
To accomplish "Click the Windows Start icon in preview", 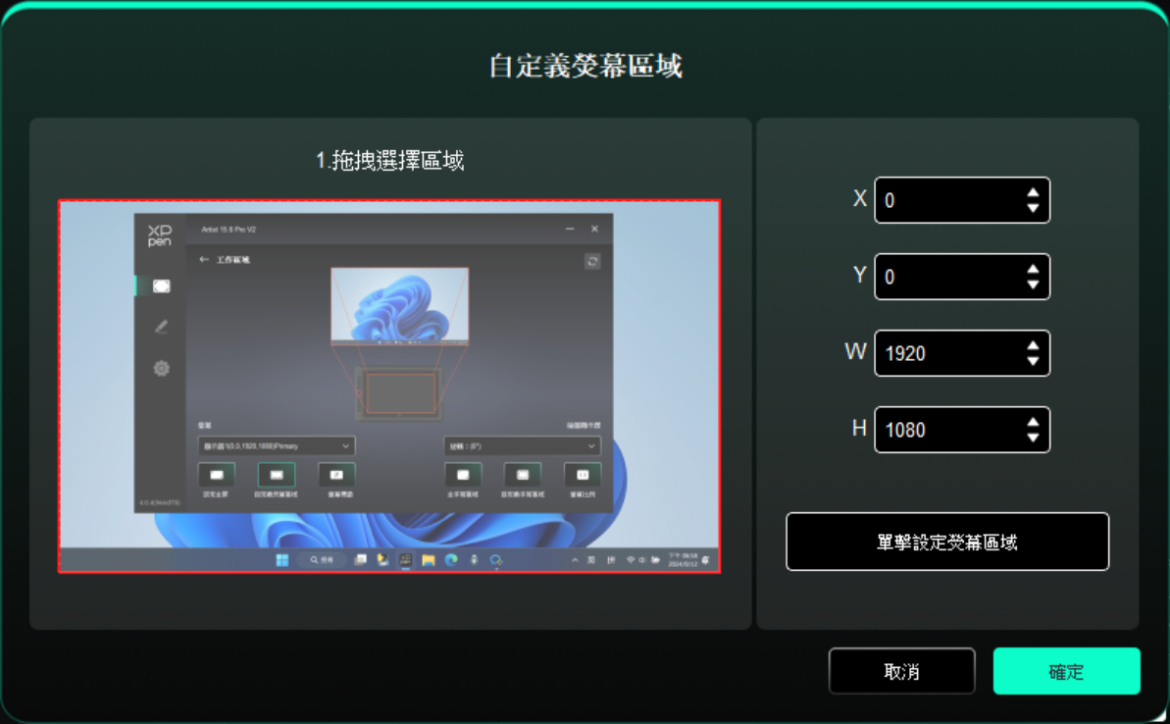I will 282,561.
